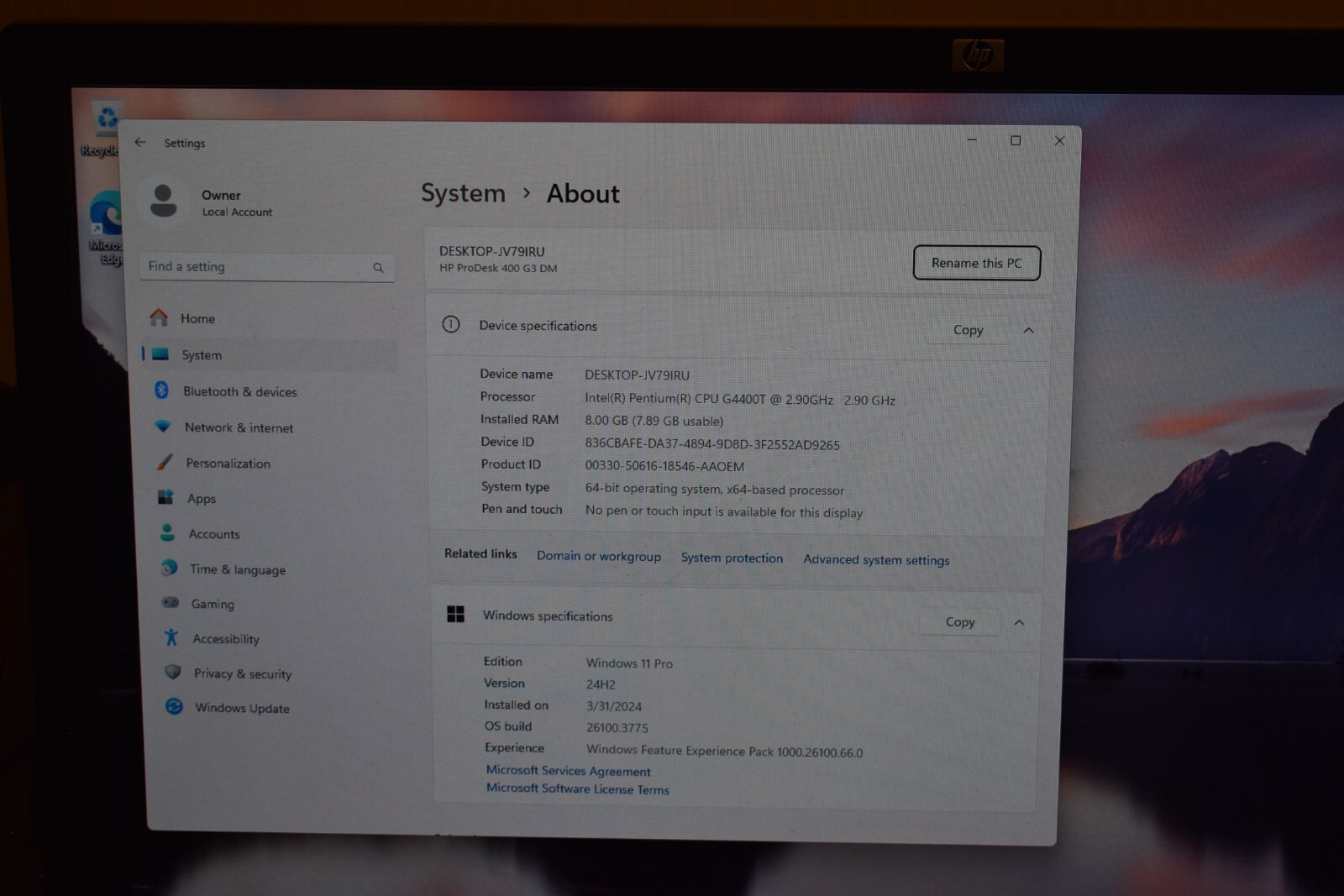Click System in the breadcrumb
Viewport: 1344px width, 896px height.
click(x=463, y=192)
